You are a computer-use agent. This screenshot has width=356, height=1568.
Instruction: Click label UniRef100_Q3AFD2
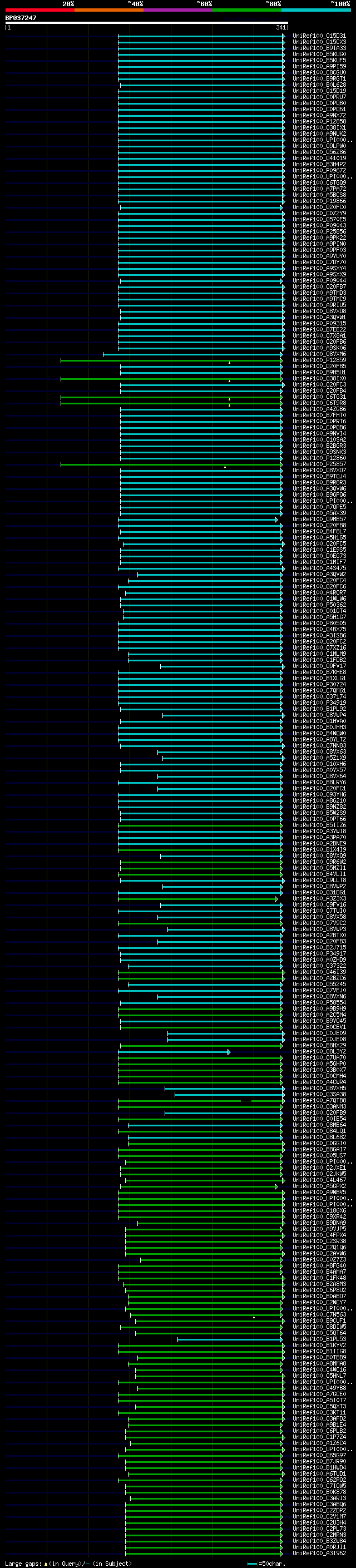pos(319,1419)
